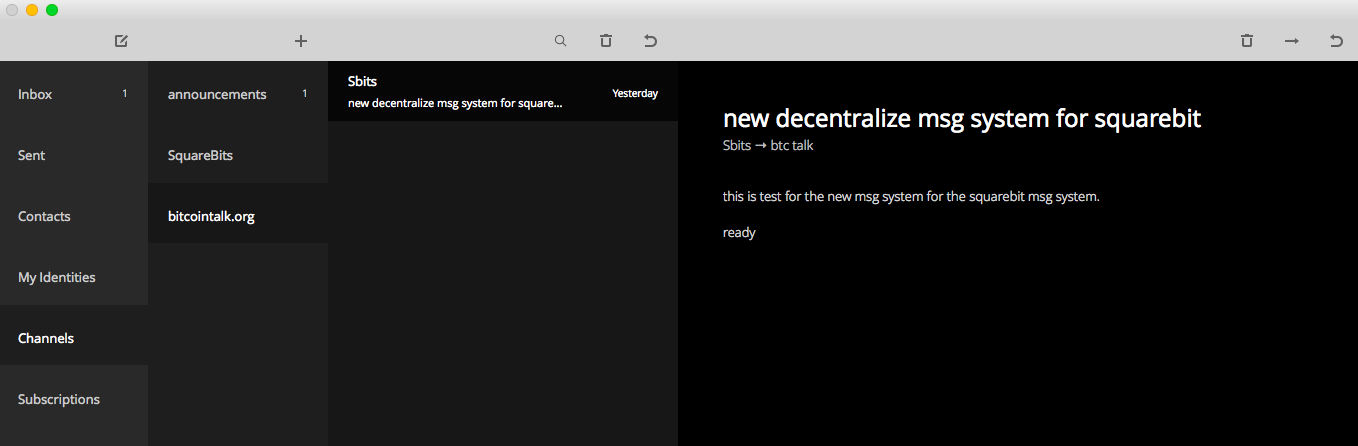Open the Sbits message from Yesterday
This screenshot has width=1358, height=446.
click(x=503, y=92)
